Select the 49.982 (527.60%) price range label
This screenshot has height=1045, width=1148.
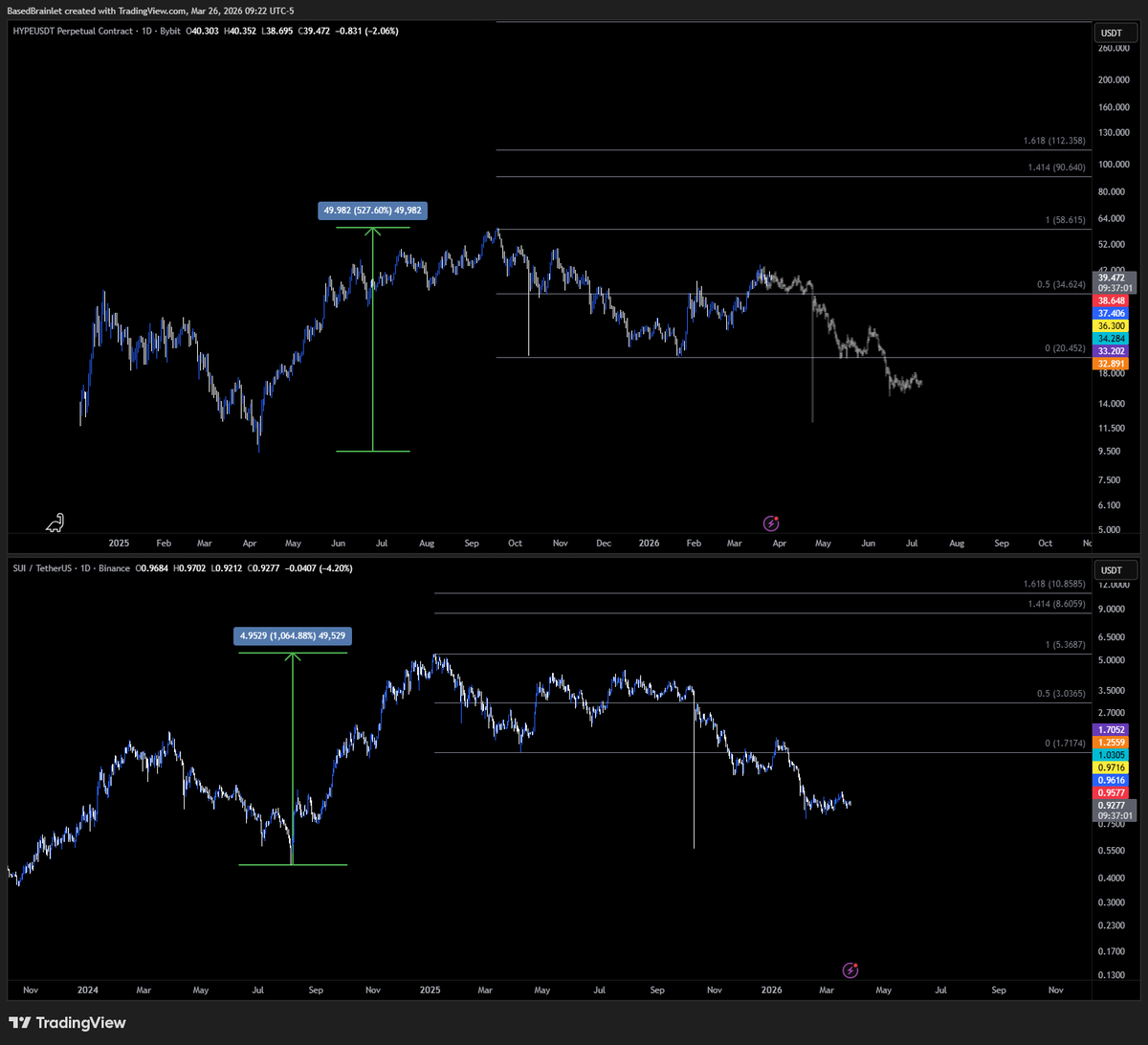click(x=372, y=211)
